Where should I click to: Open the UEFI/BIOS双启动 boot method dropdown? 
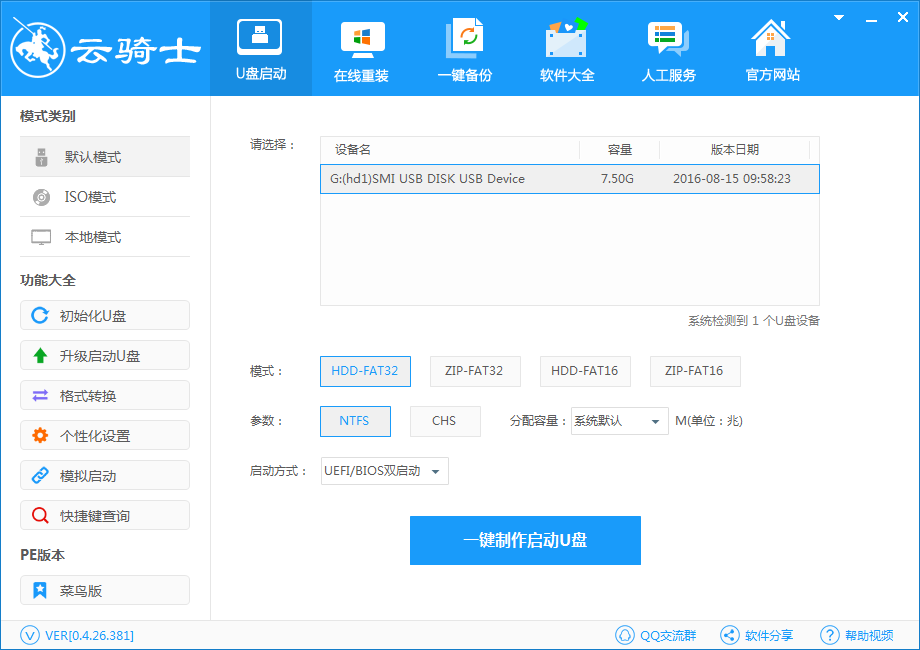(x=384, y=471)
